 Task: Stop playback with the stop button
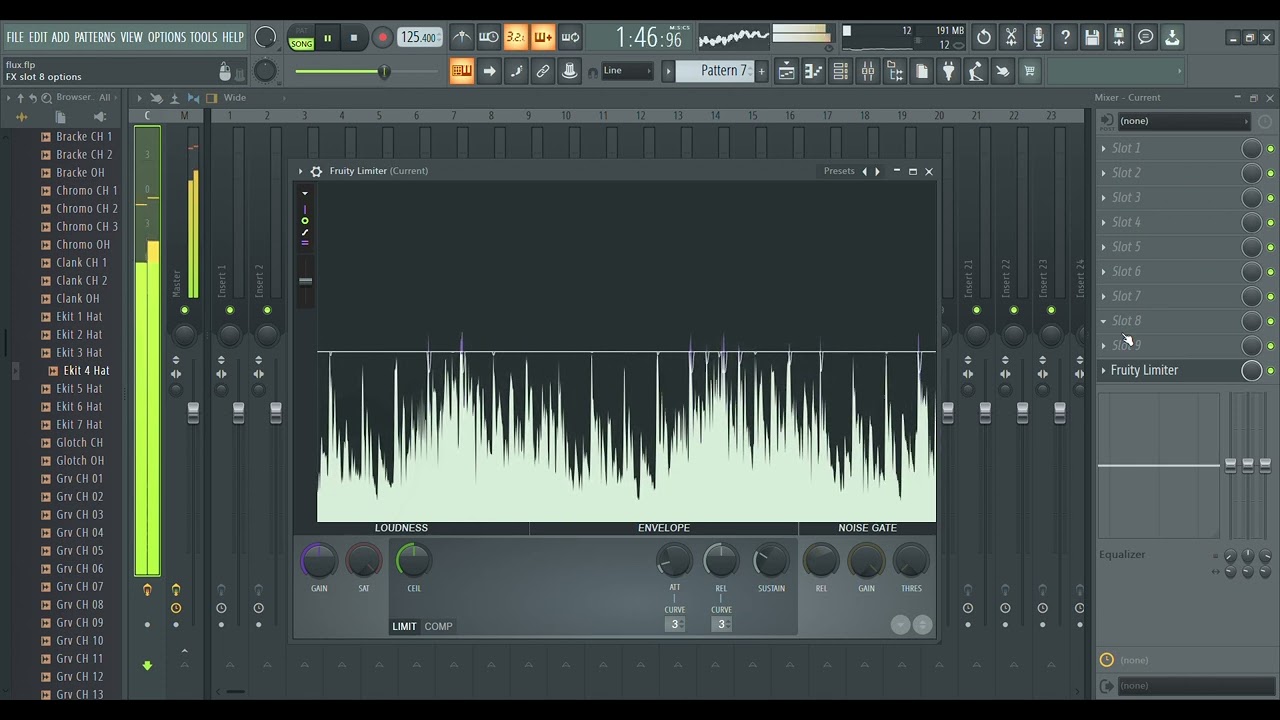[354, 38]
